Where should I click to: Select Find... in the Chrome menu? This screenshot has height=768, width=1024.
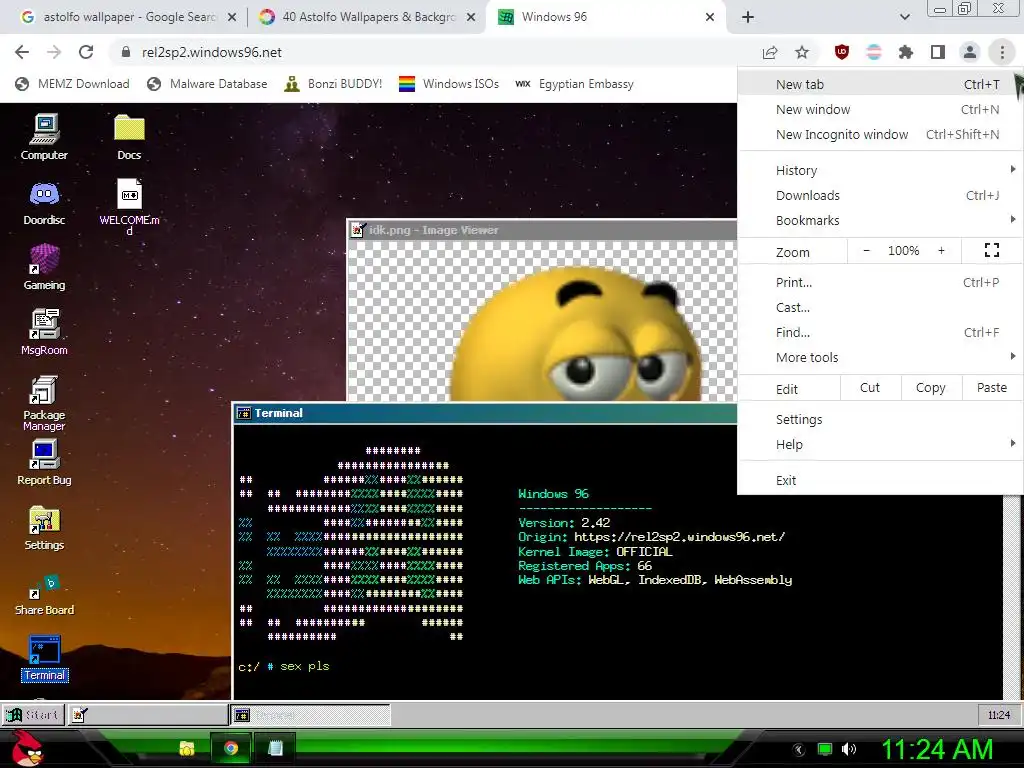tap(880, 332)
